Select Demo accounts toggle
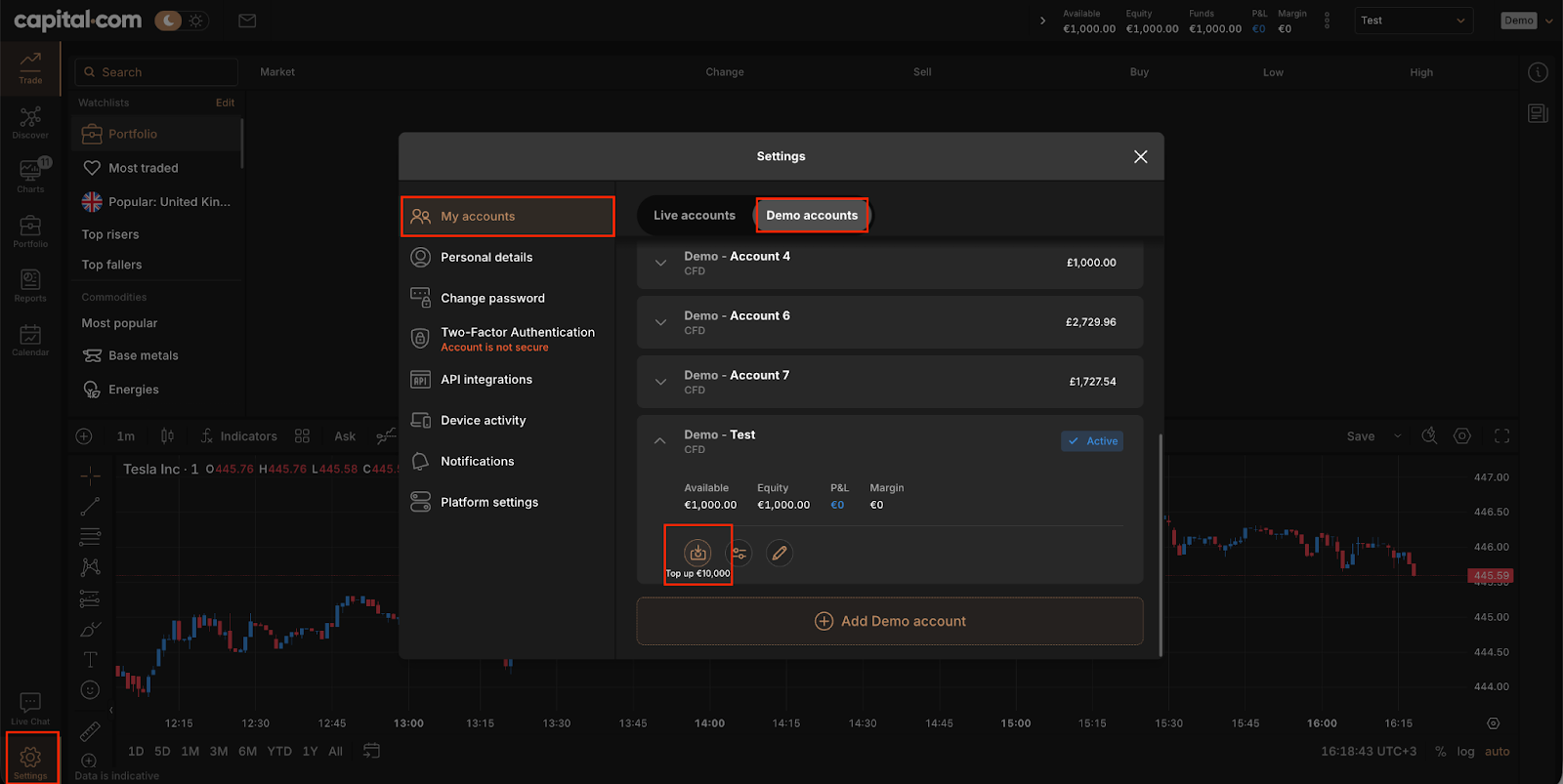 [x=811, y=216]
